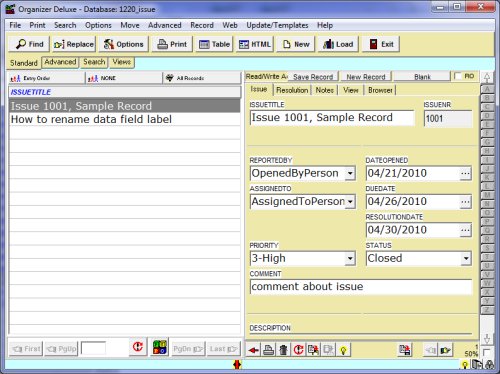Click the New Record button
The width and height of the screenshot is (500, 374).
[x=366, y=77]
